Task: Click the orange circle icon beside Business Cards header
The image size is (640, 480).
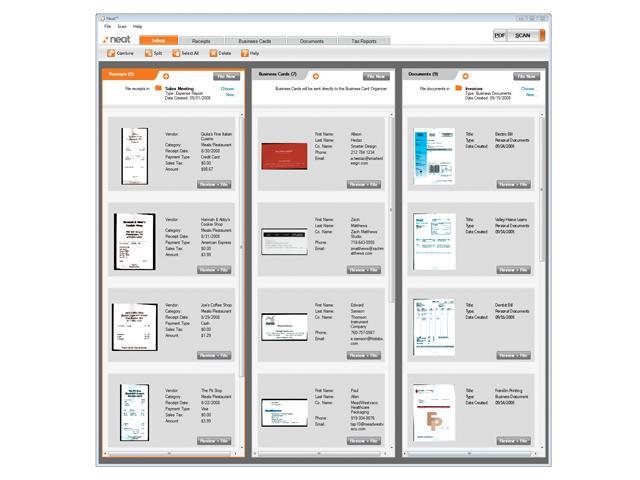Action: (316, 75)
